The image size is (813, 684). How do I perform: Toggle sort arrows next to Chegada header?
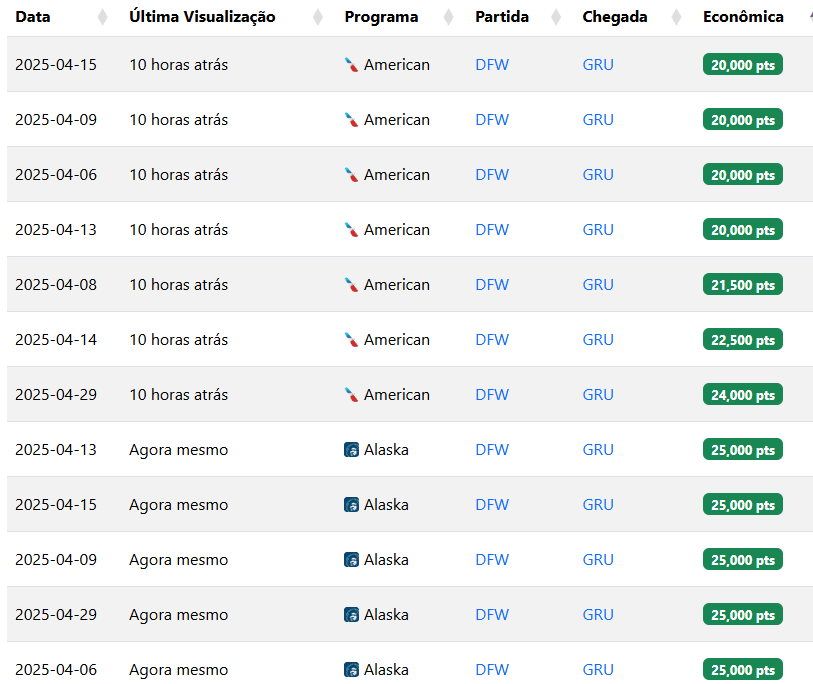(x=676, y=17)
